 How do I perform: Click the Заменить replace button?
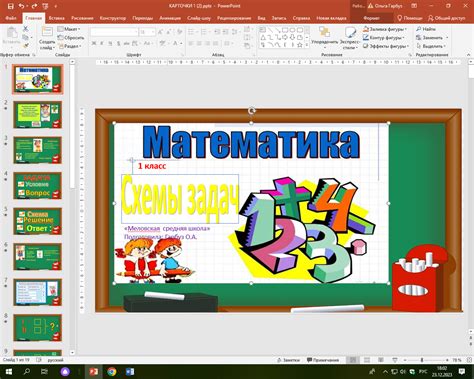[432, 38]
